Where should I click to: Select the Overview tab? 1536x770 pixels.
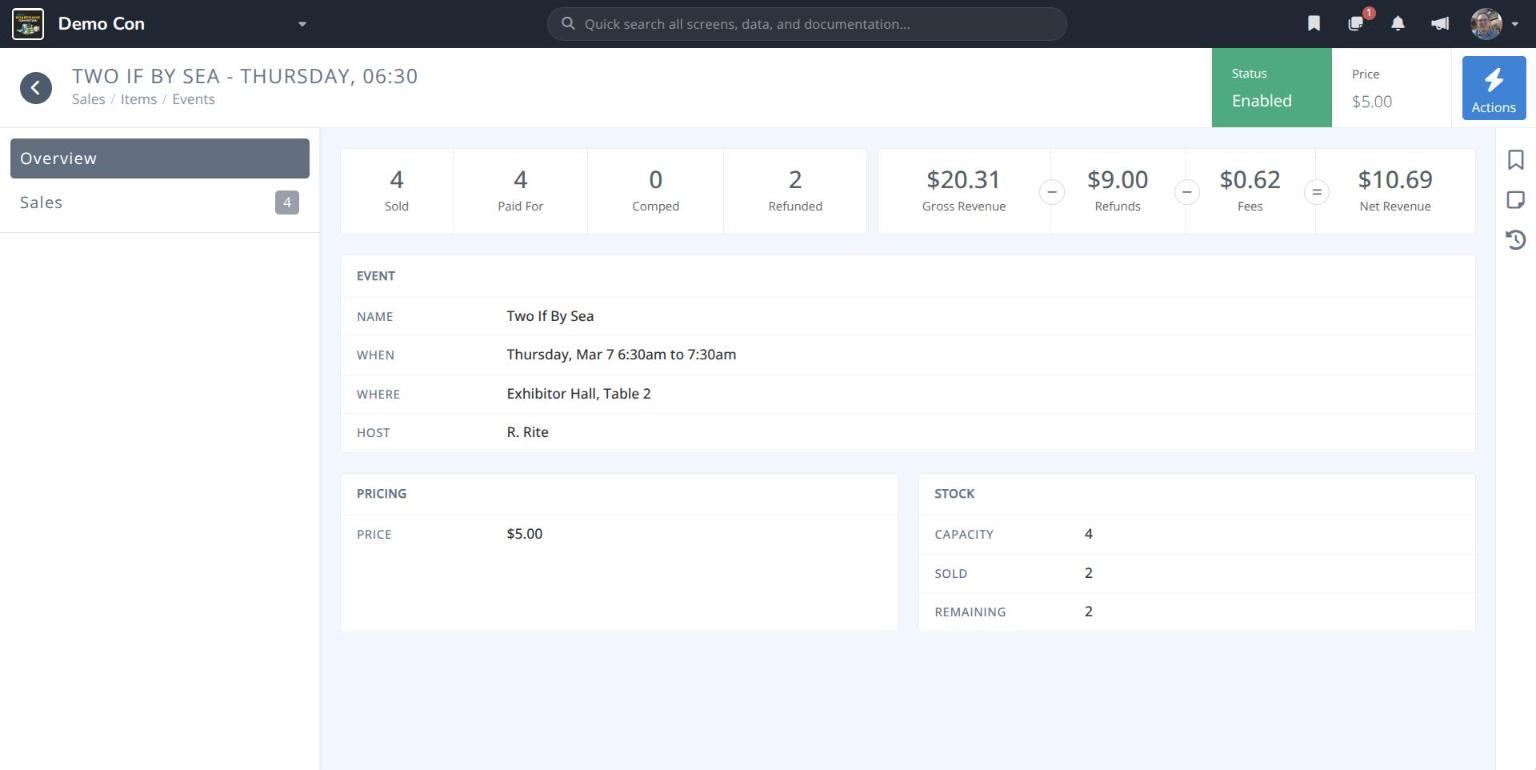160,158
